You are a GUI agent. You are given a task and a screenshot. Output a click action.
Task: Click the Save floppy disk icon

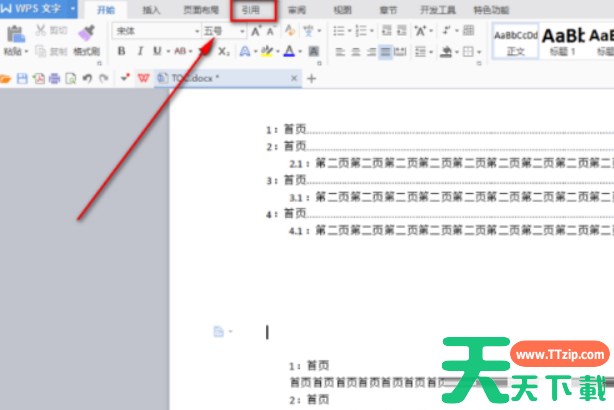click(x=22, y=79)
